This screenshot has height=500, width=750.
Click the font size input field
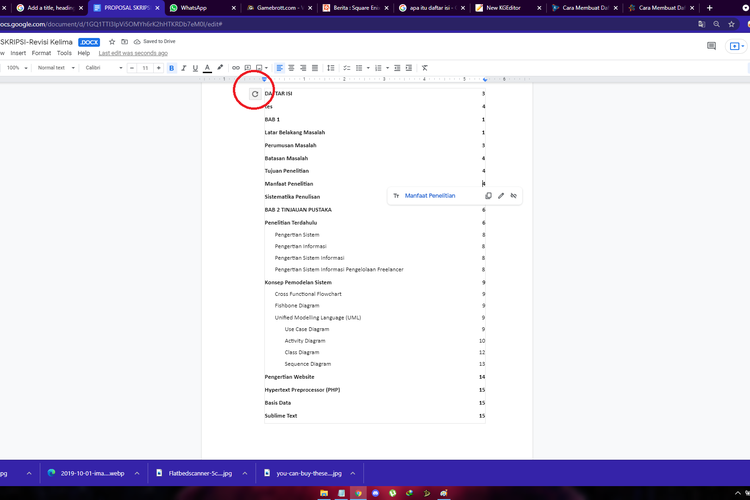click(x=145, y=68)
